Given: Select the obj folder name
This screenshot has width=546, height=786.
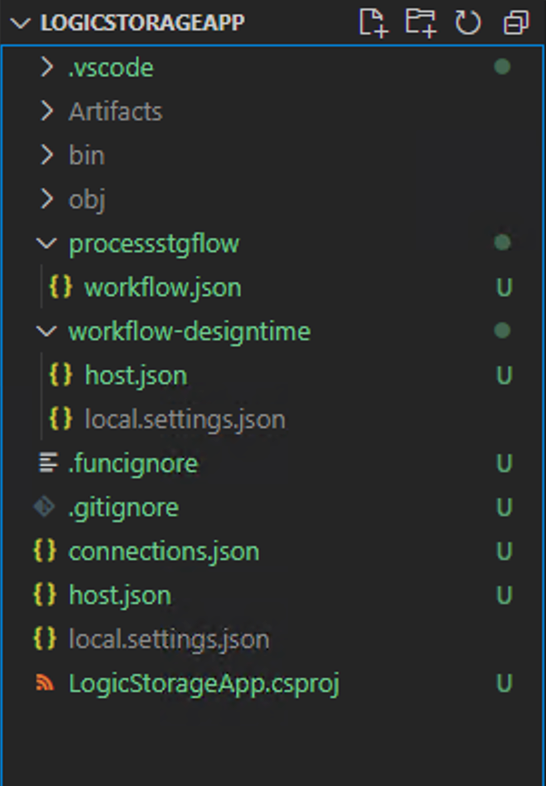Looking at the screenshot, I should [x=87, y=200].
